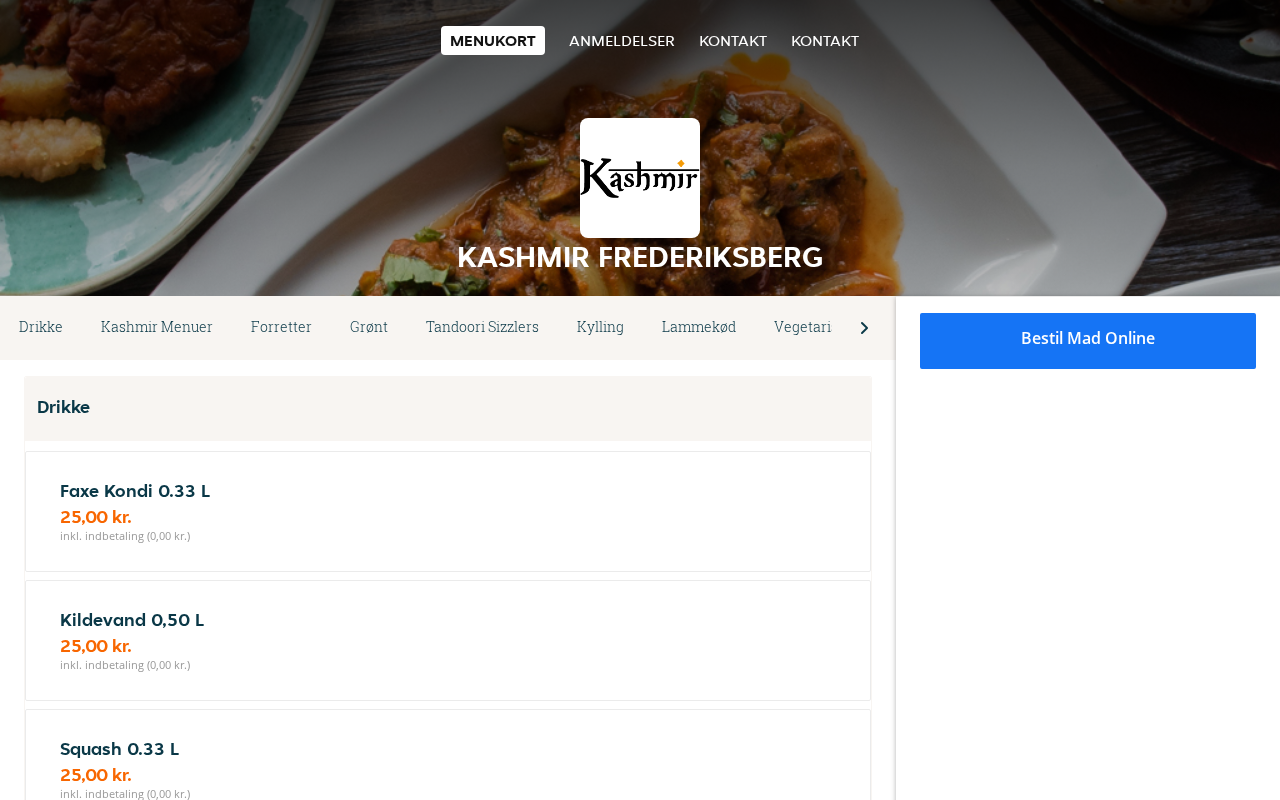Click the Kashmir Frederiksberg heading
Viewport: 1280px width, 800px height.
(640, 257)
